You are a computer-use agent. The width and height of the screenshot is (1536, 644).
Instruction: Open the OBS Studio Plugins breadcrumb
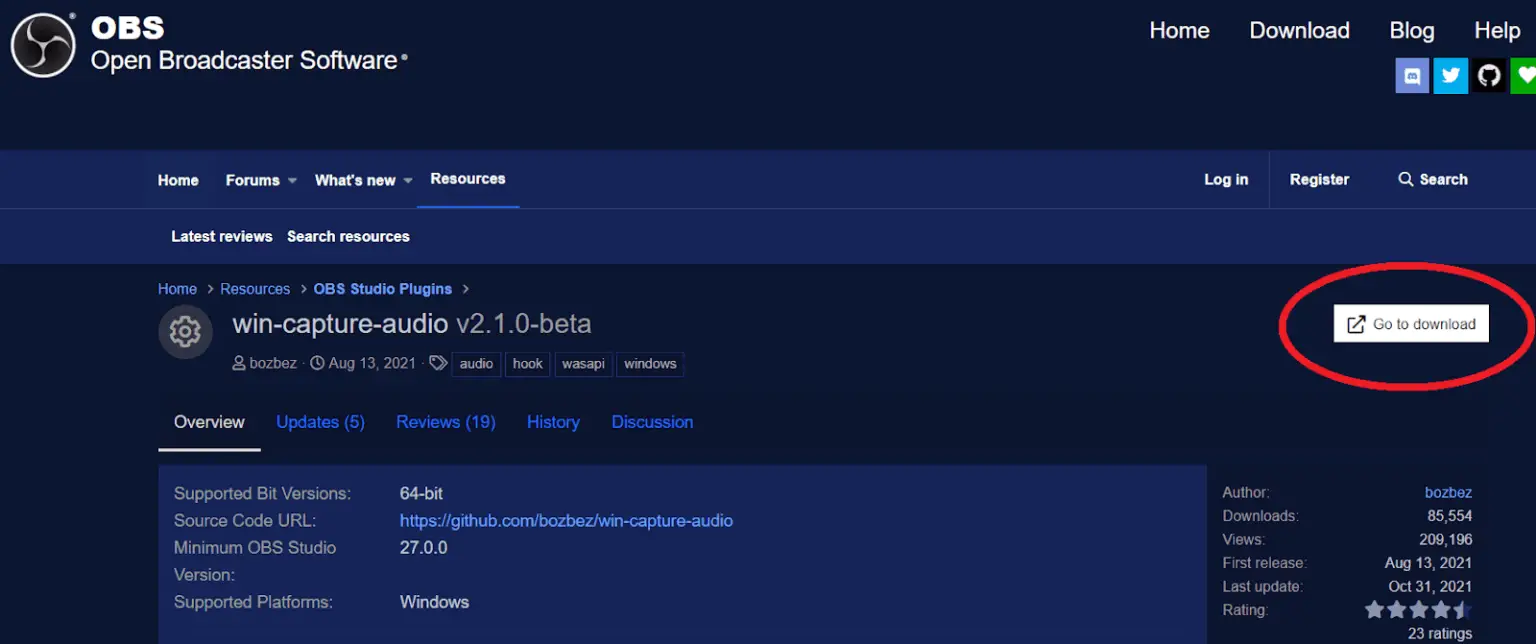pyautogui.click(x=382, y=288)
